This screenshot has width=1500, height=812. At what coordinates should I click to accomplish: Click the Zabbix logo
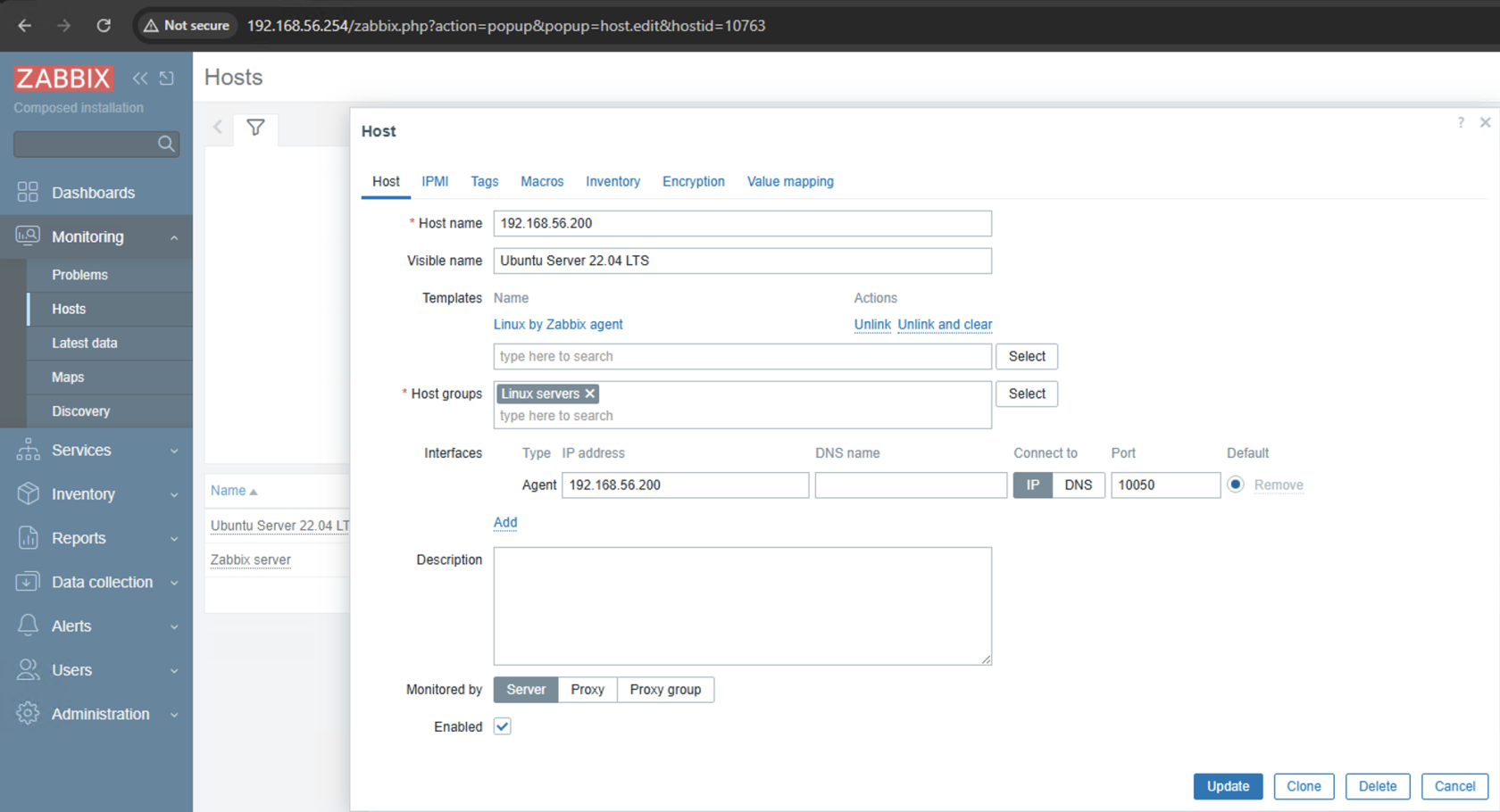(x=63, y=79)
